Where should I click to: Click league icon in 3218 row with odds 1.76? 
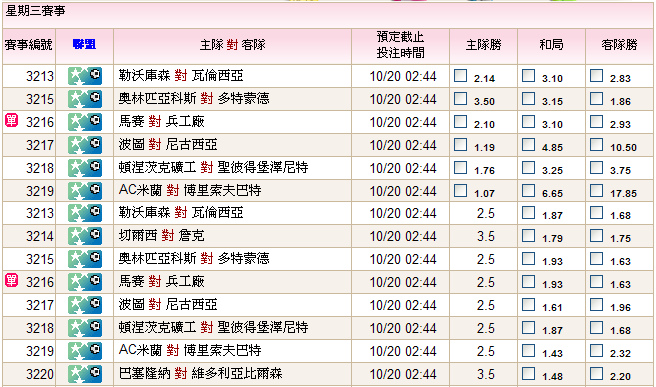coord(85,168)
